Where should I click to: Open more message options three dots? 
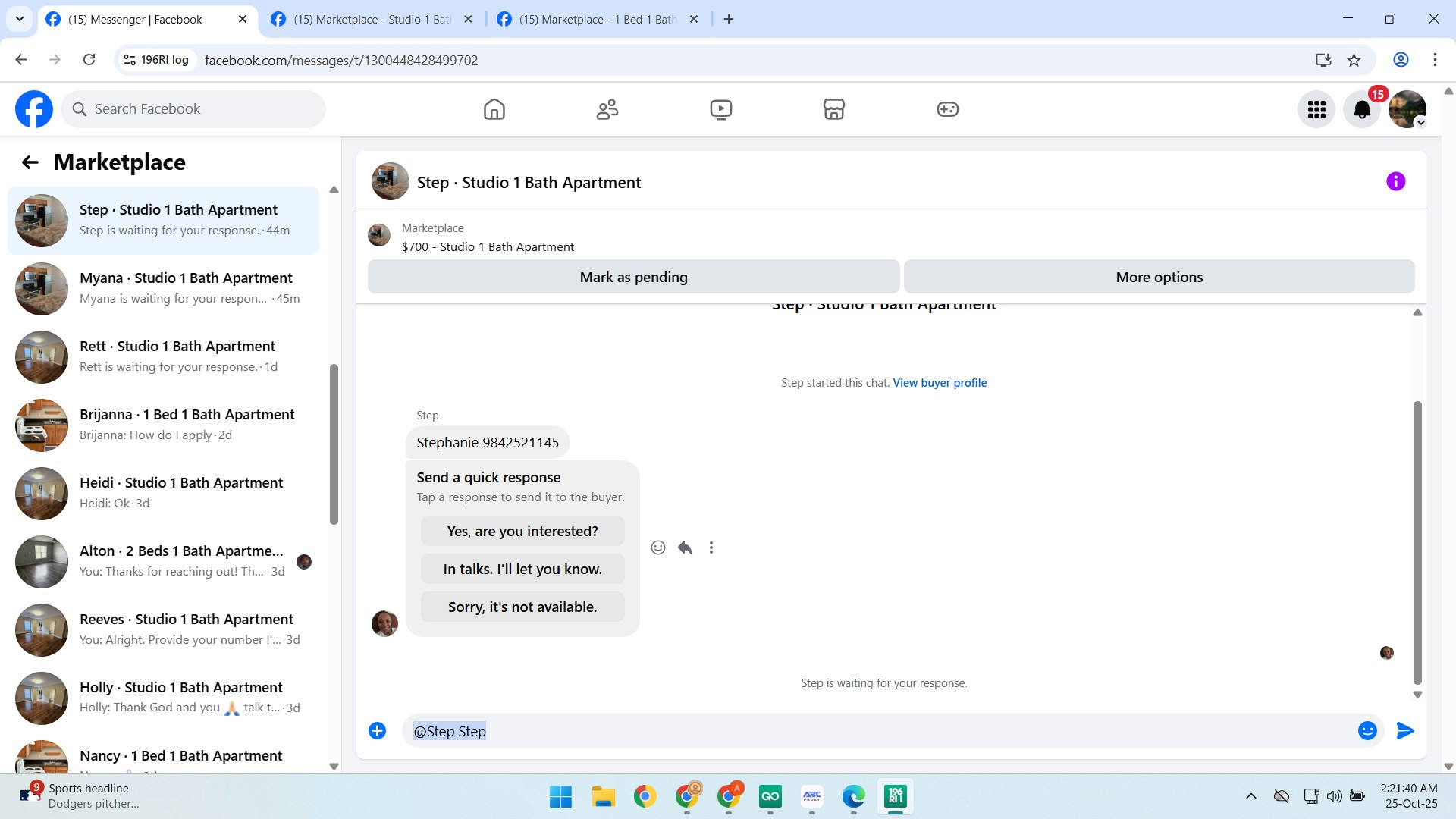(711, 548)
